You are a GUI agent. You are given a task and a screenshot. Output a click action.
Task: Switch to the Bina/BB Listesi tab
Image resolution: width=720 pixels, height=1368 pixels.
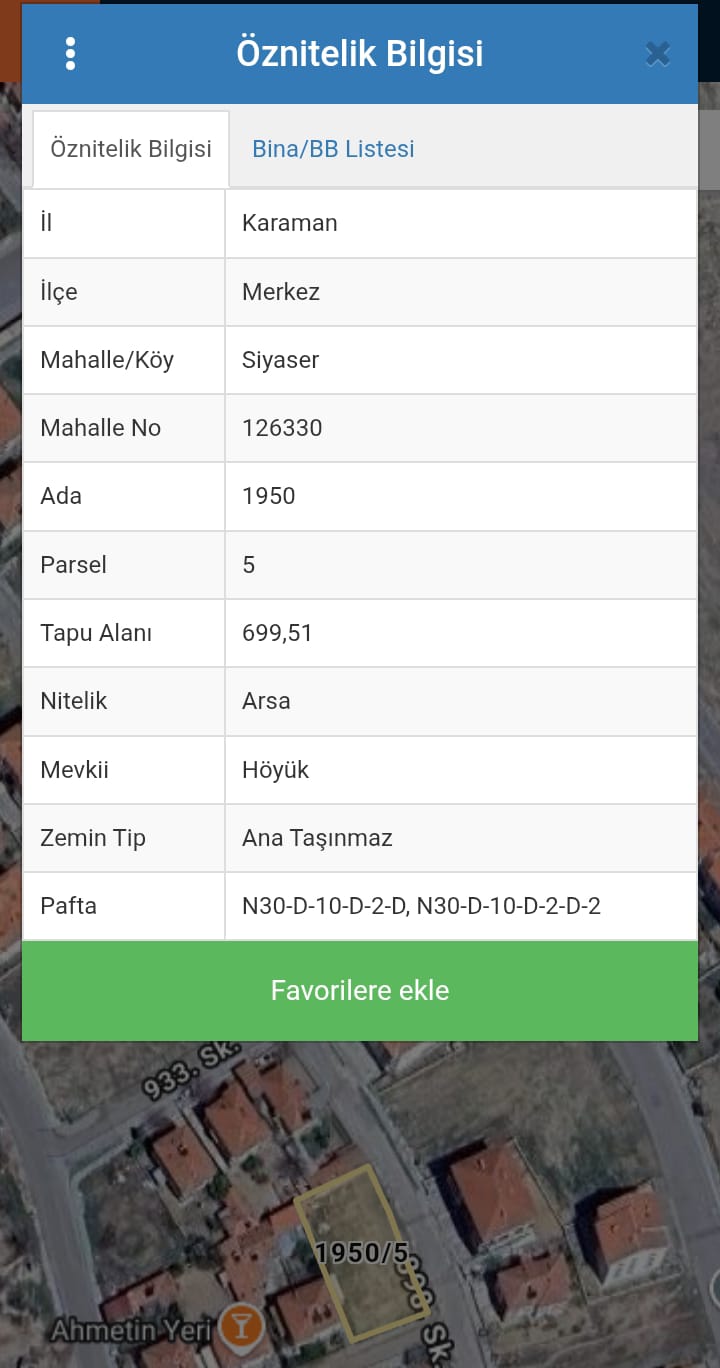(333, 149)
